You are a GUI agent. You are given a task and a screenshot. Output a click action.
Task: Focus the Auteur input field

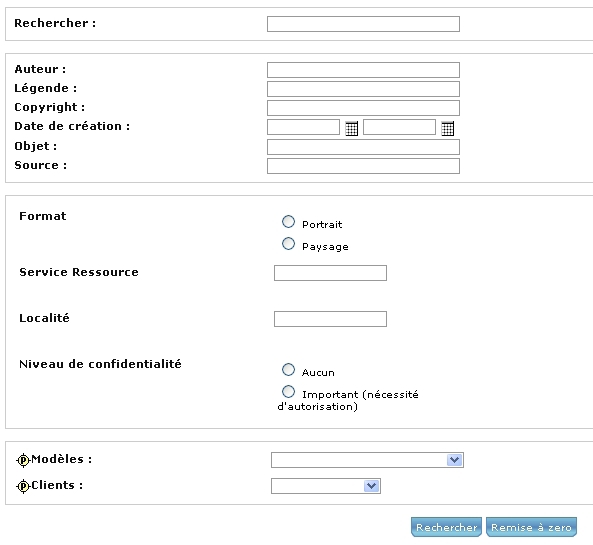point(363,70)
